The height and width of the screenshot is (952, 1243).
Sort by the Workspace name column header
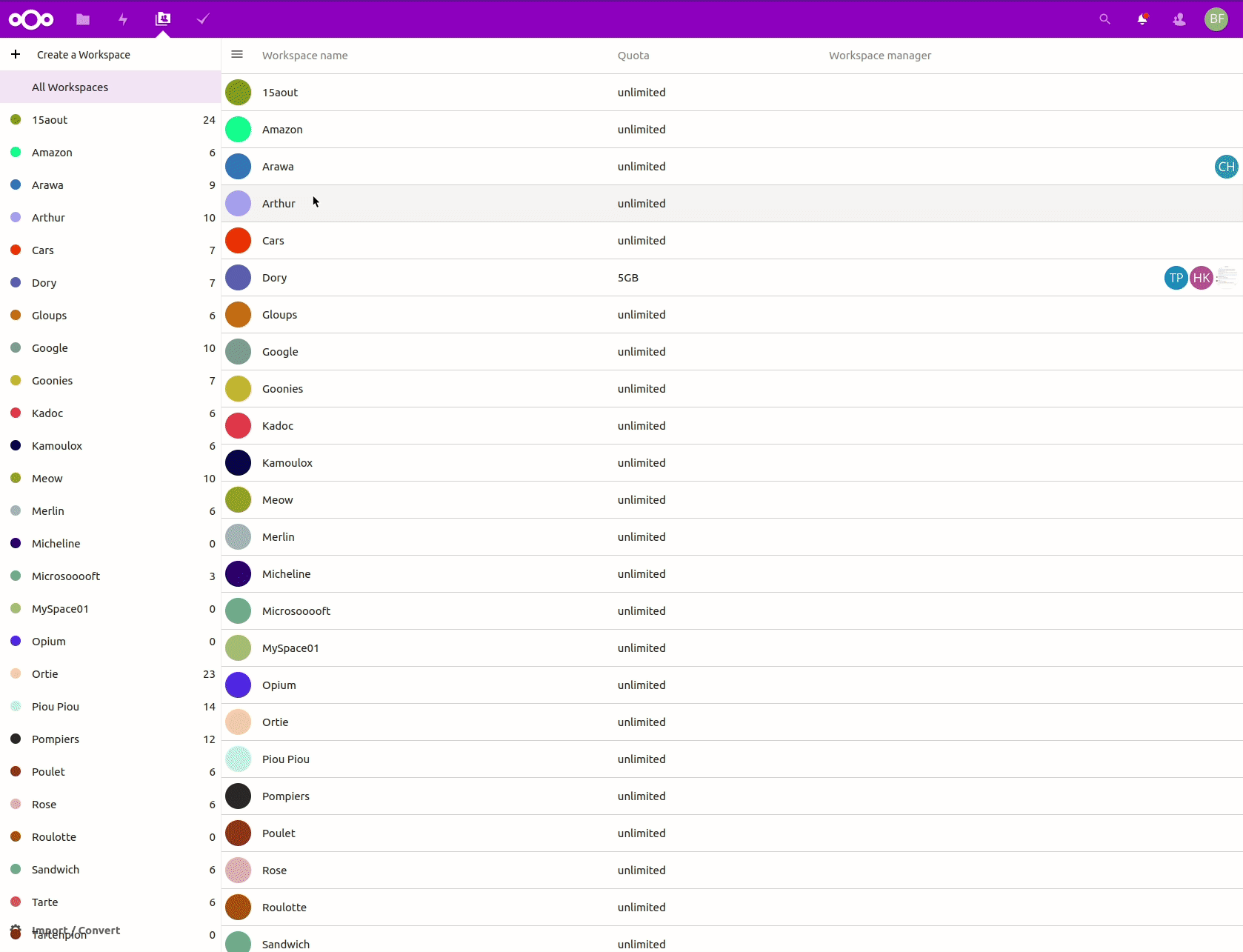click(304, 55)
